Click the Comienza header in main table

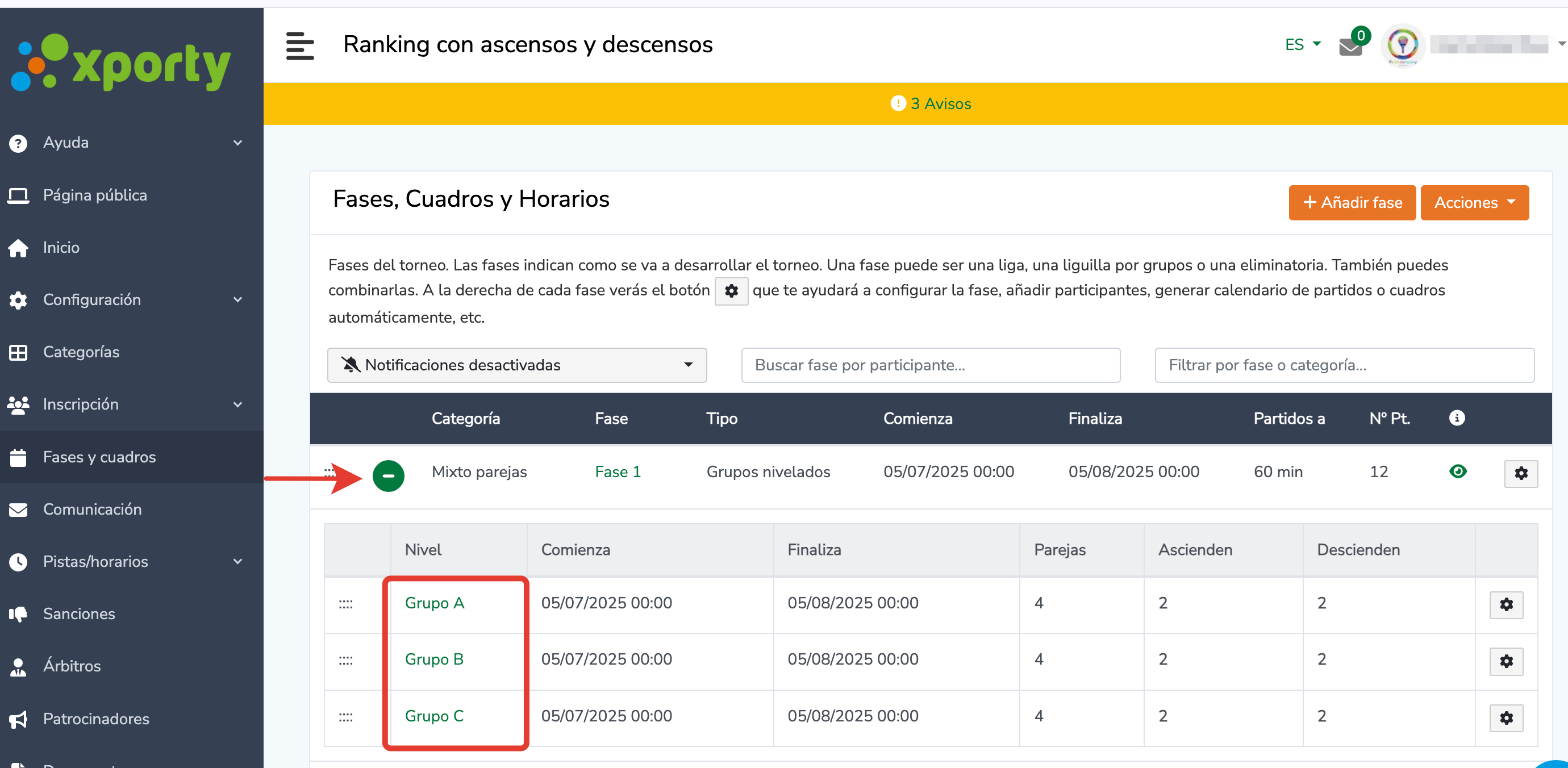918,419
